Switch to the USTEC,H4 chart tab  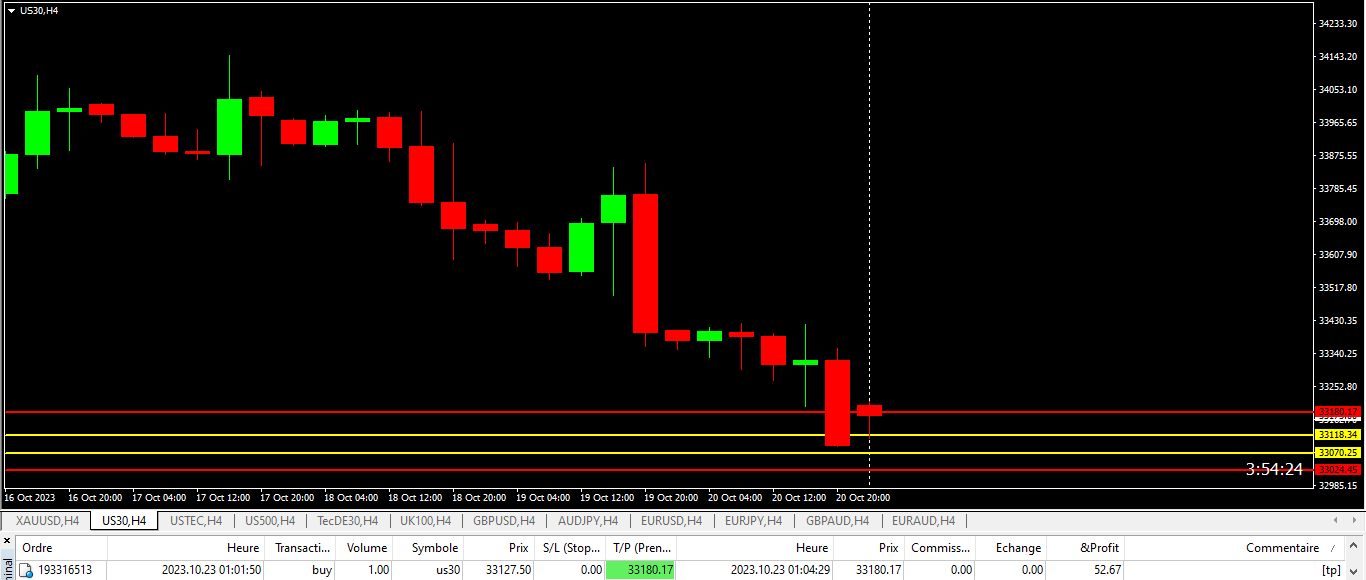click(x=195, y=521)
